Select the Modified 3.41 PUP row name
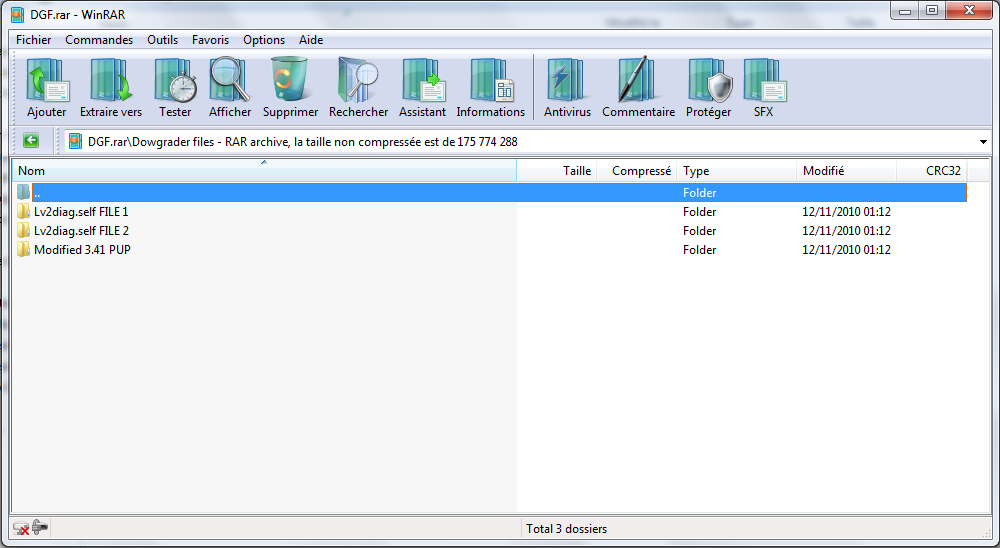The image size is (1000, 548). [x=82, y=250]
